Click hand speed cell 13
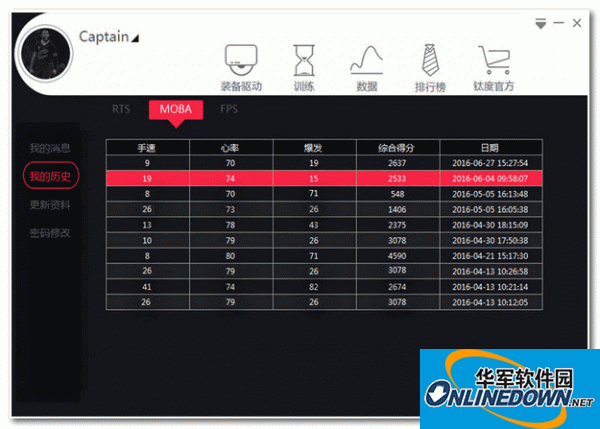The width and height of the screenshot is (600, 429). pos(147,225)
